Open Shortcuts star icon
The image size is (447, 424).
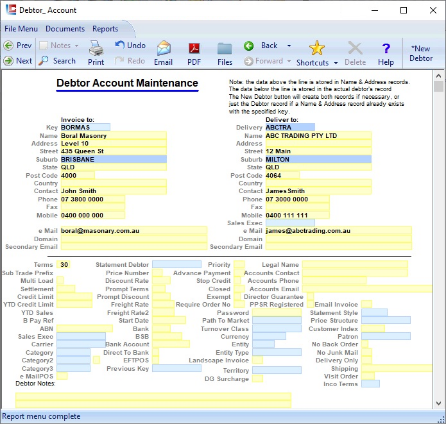coord(317,49)
